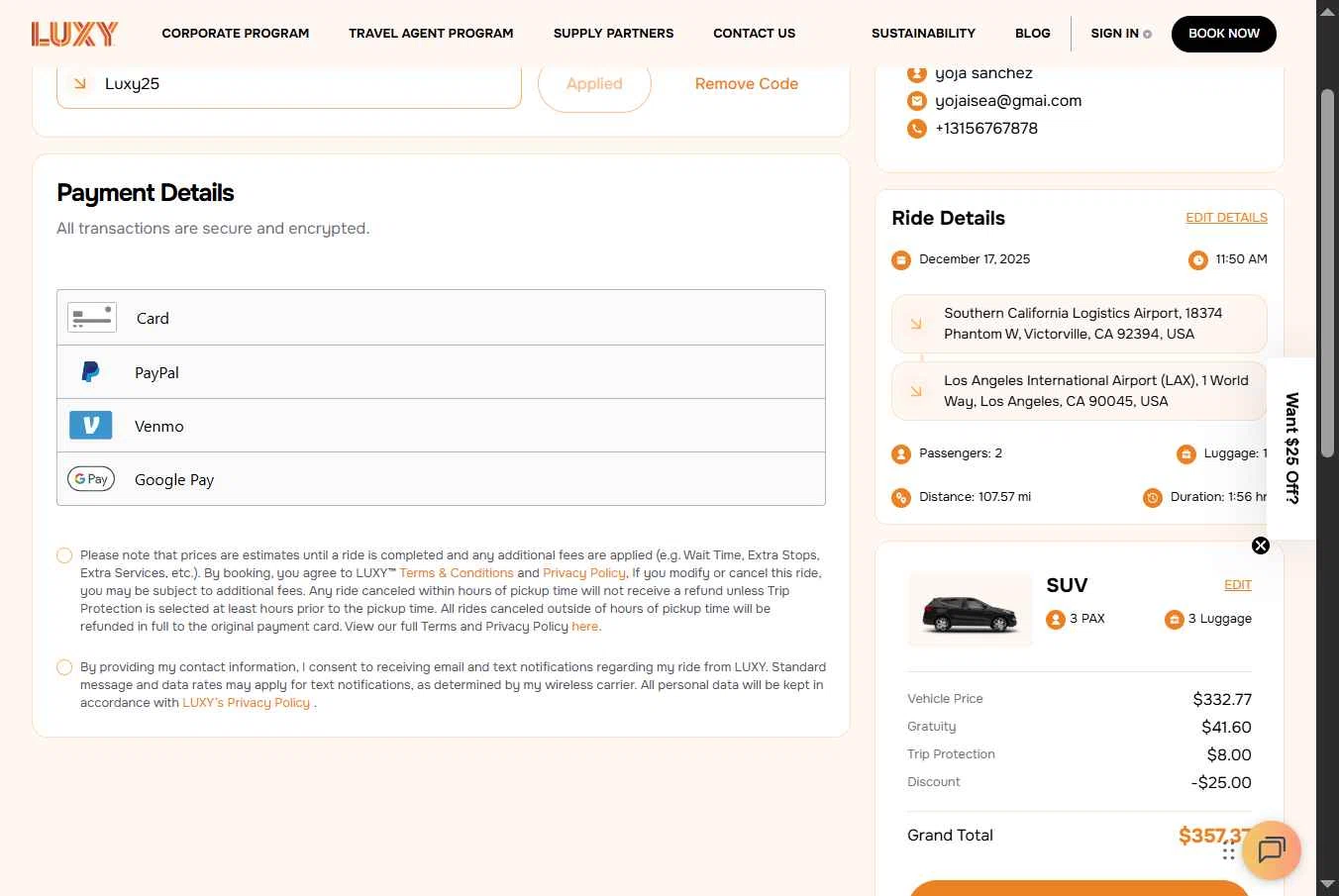Open Contact Us page

[755, 34]
